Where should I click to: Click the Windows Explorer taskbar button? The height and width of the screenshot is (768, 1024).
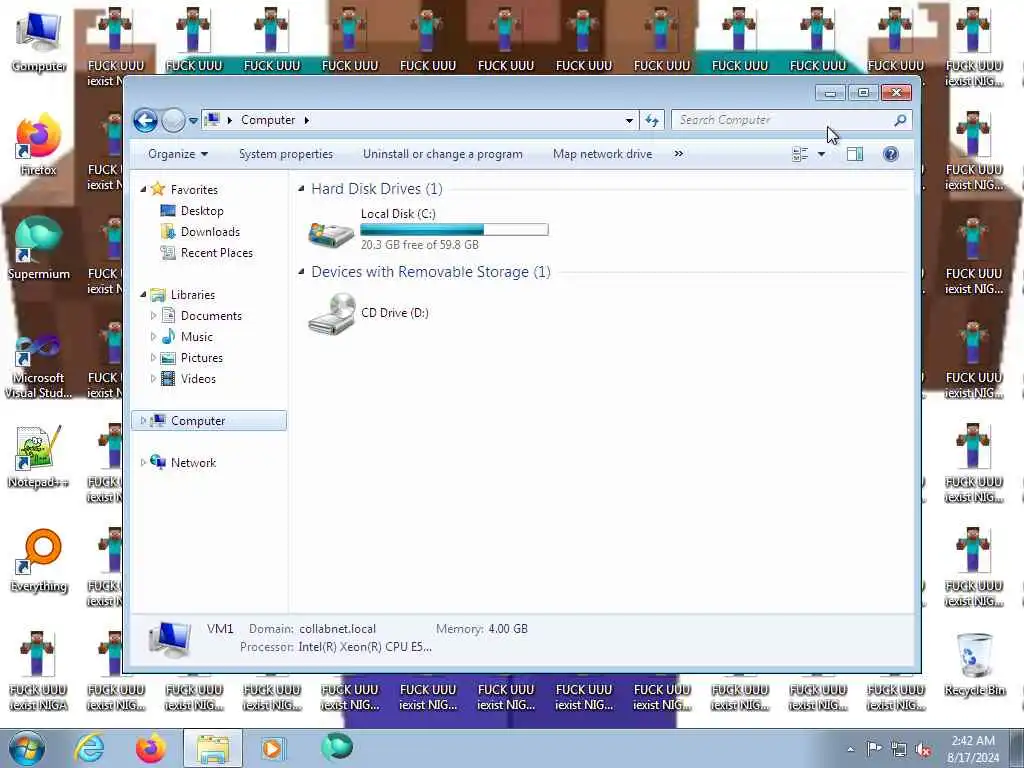[213, 748]
